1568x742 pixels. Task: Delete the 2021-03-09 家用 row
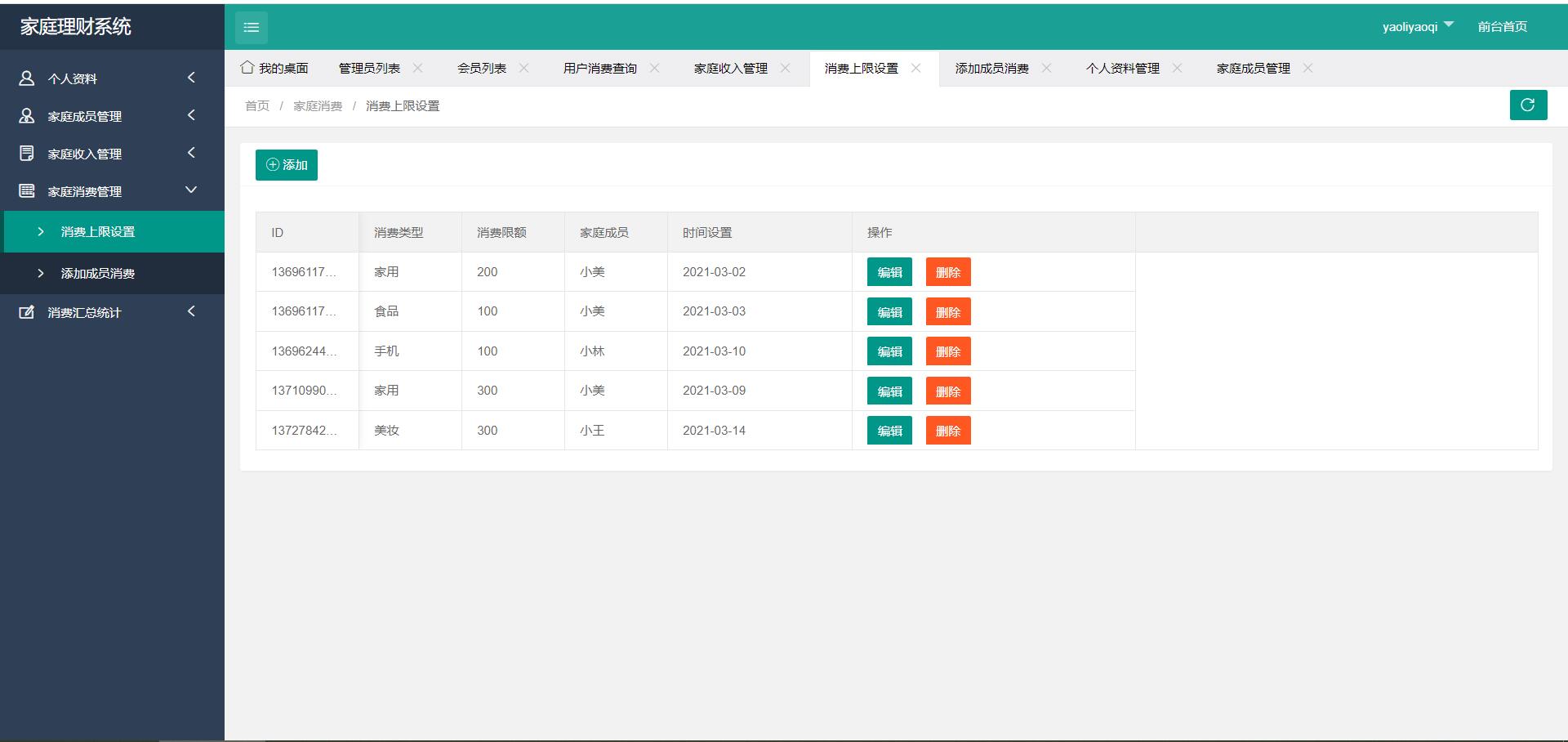pyautogui.click(x=948, y=391)
